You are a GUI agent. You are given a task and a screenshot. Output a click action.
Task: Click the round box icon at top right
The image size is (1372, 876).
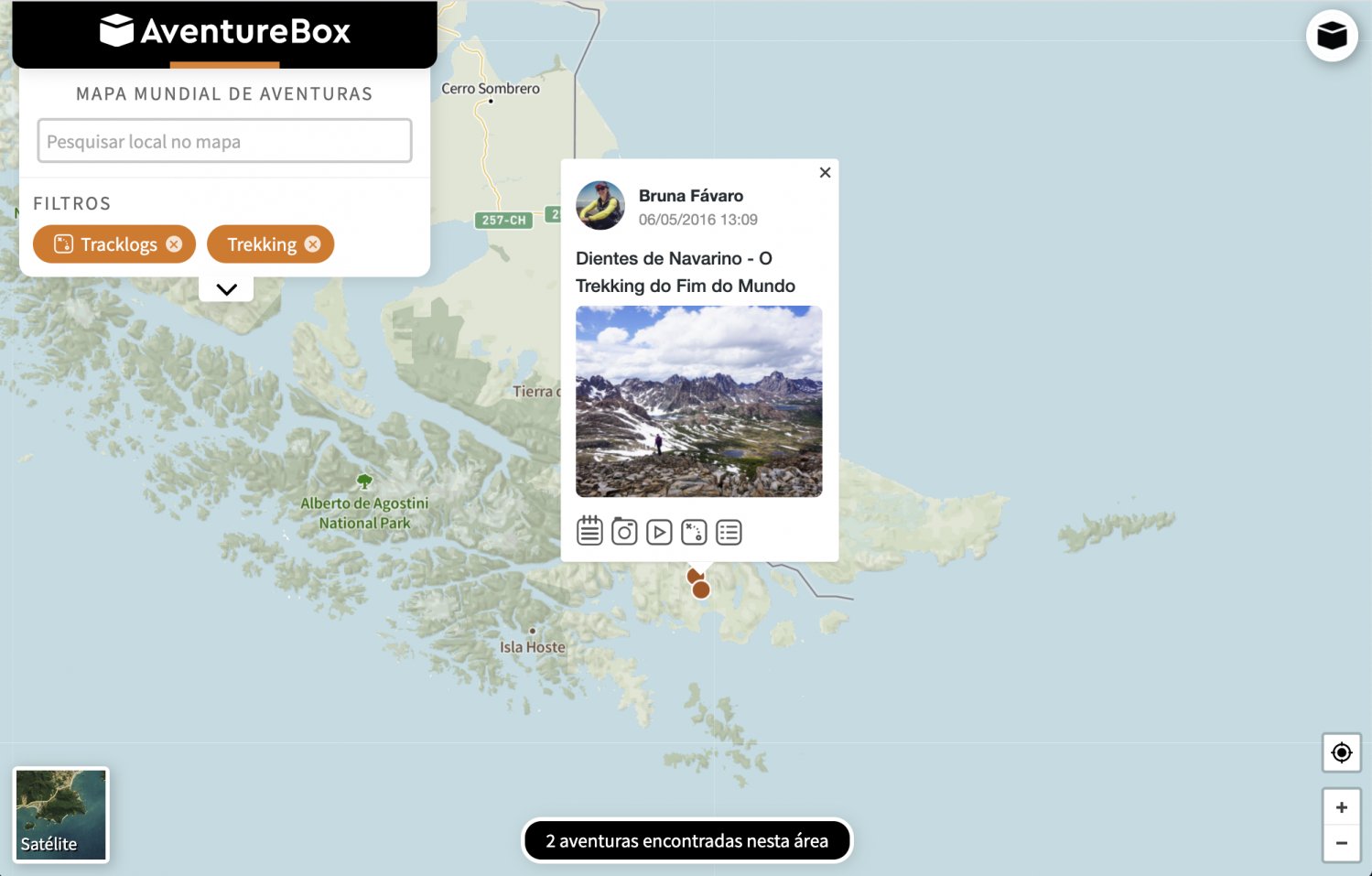click(x=1331, y=36)
